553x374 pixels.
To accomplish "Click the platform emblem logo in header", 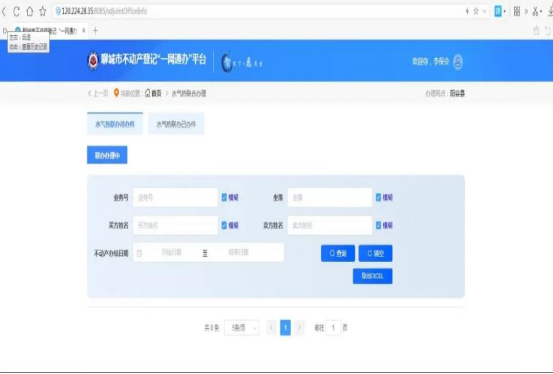I will (x=93, y=61).
